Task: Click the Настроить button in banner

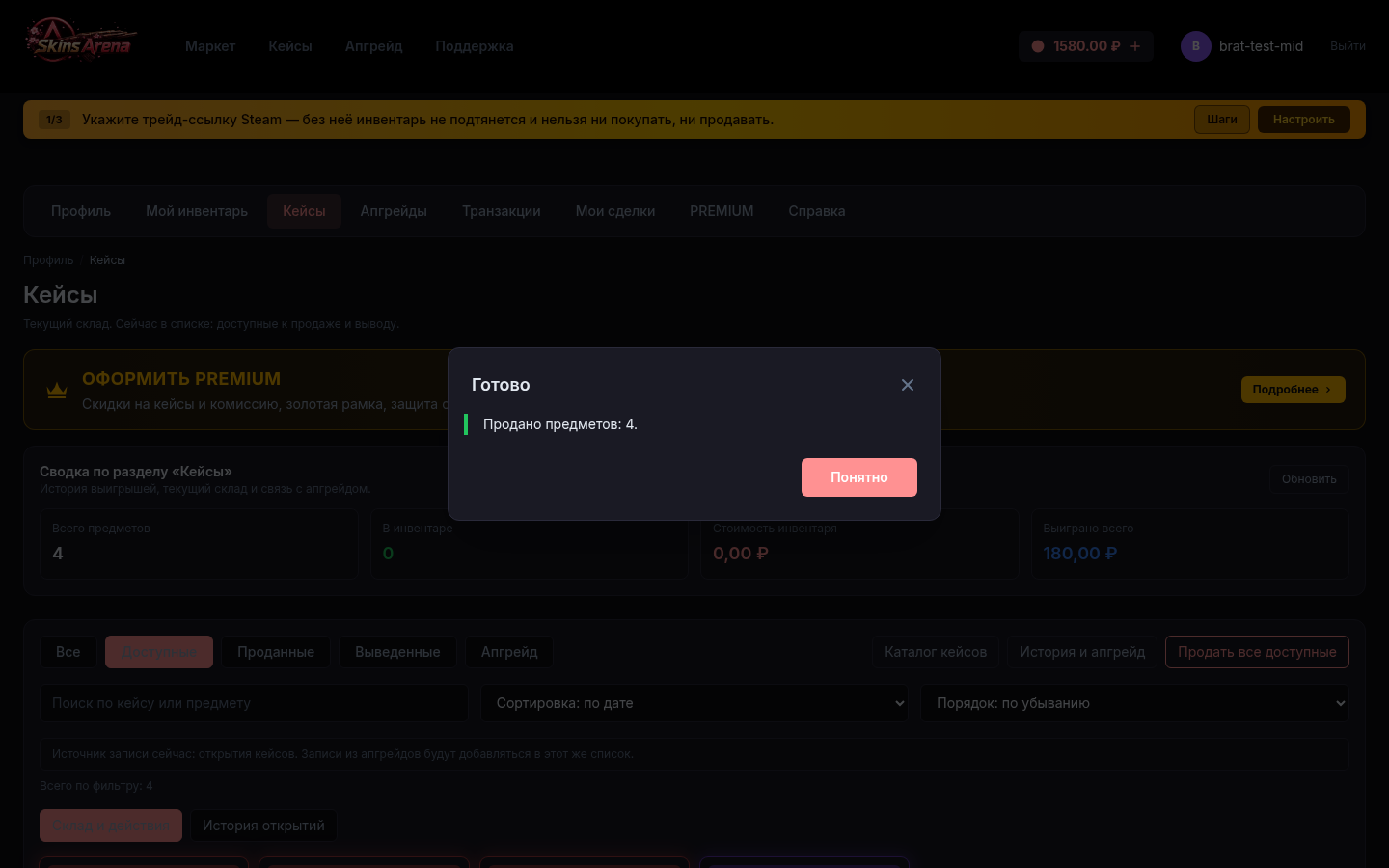Action: (1304, 120)
